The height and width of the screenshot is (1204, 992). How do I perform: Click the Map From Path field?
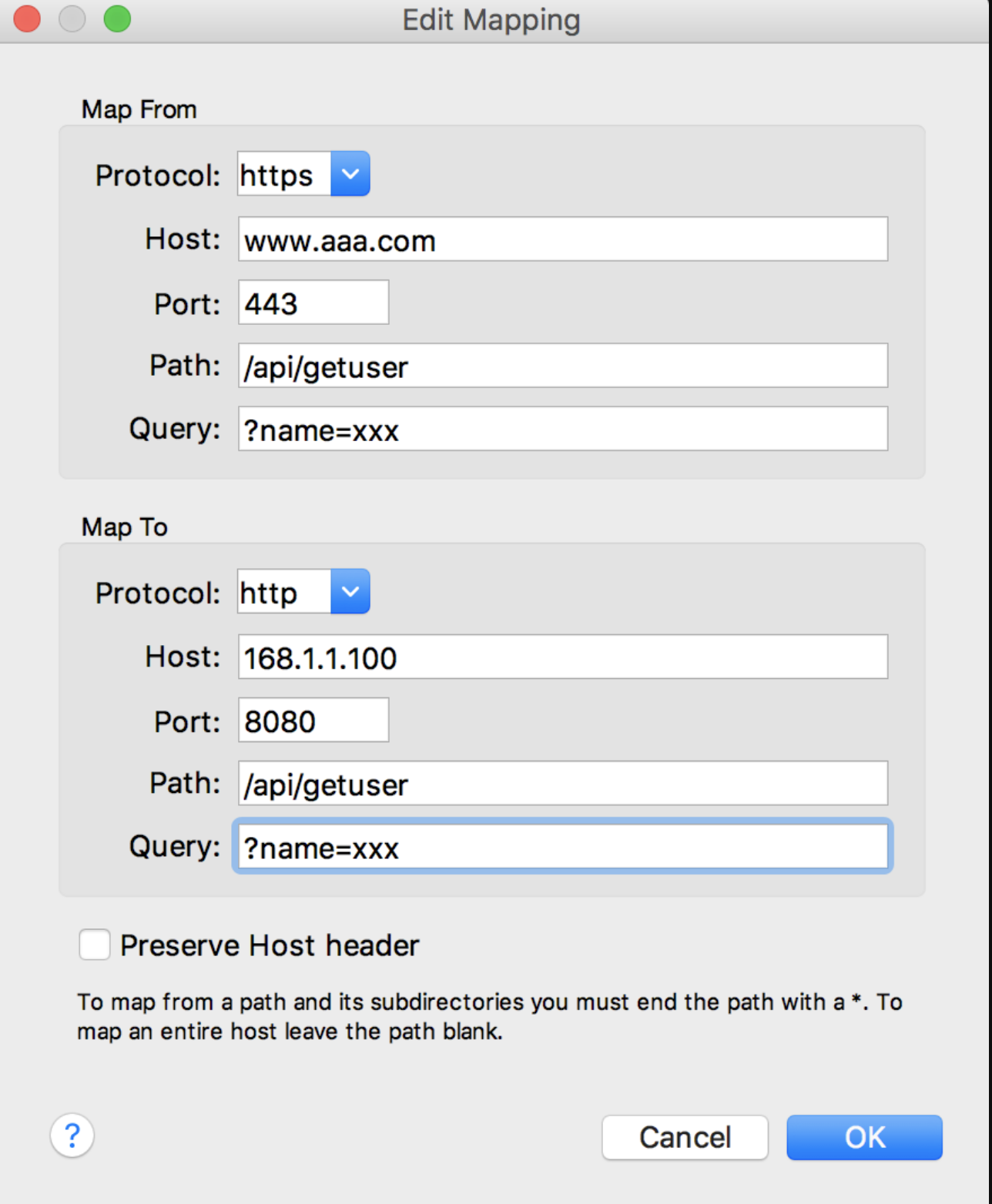562,366
